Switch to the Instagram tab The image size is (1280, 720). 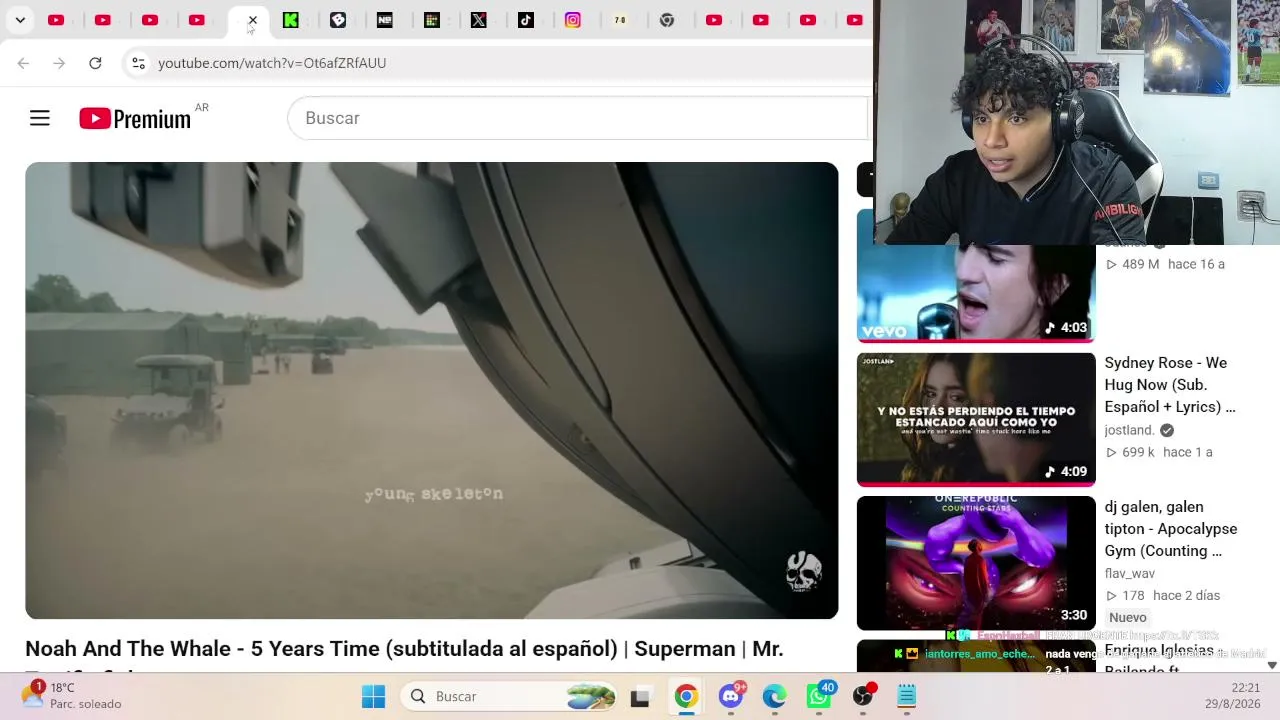click(x=573, y=20)
